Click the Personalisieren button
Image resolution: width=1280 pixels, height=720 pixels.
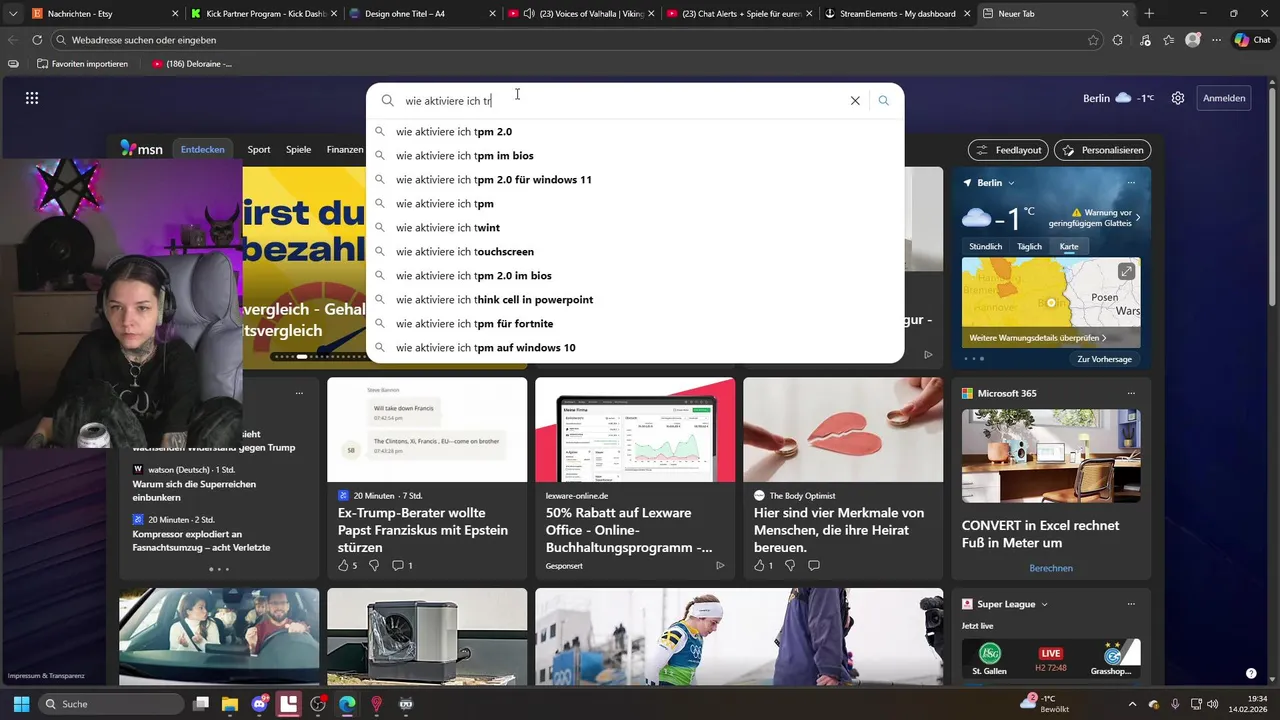[1102, 150]
